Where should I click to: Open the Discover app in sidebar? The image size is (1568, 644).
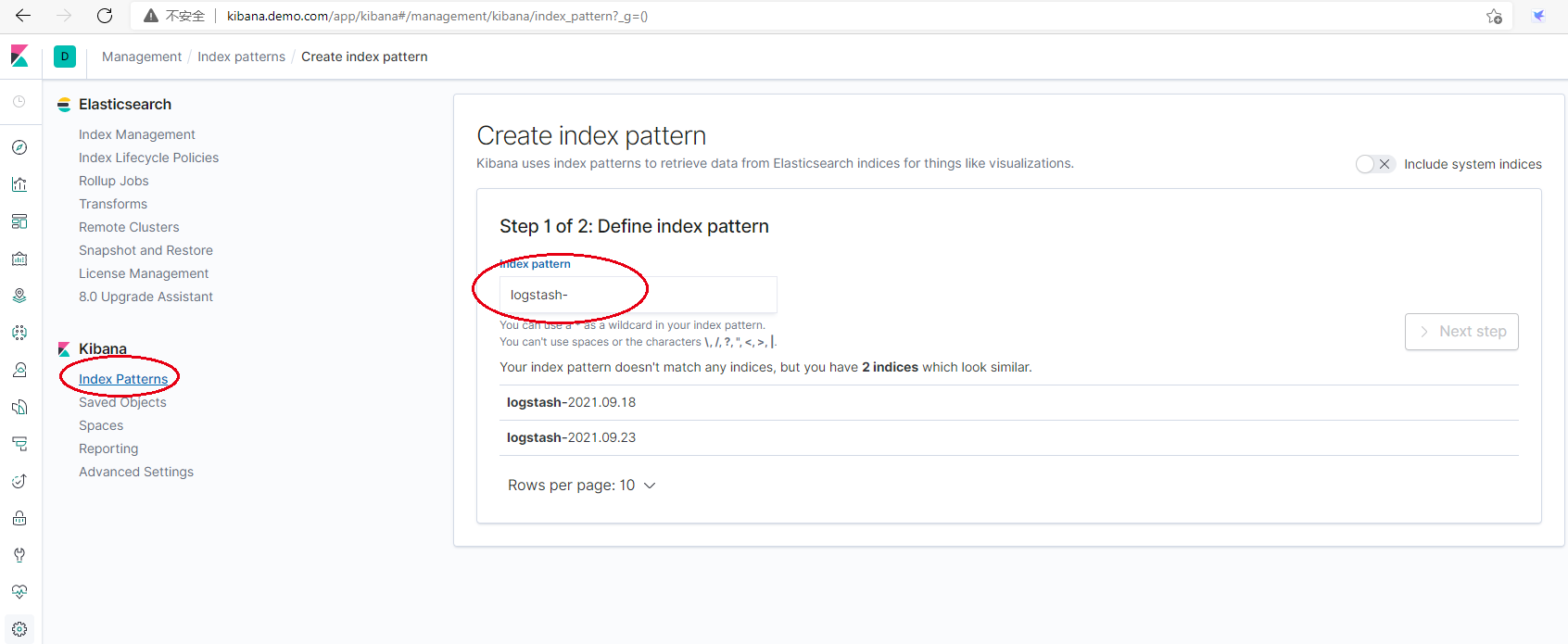point(19,147)
